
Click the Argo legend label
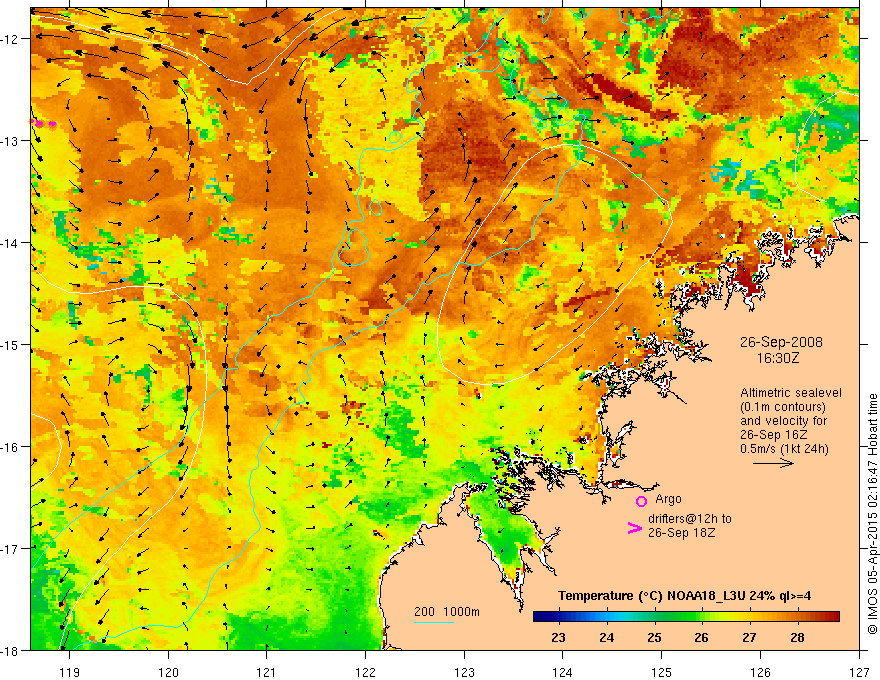[668, 499]
